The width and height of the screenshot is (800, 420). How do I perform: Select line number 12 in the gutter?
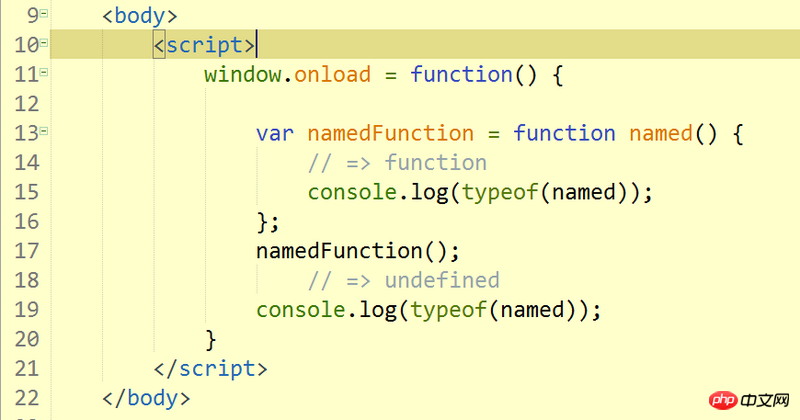[27, 104]
